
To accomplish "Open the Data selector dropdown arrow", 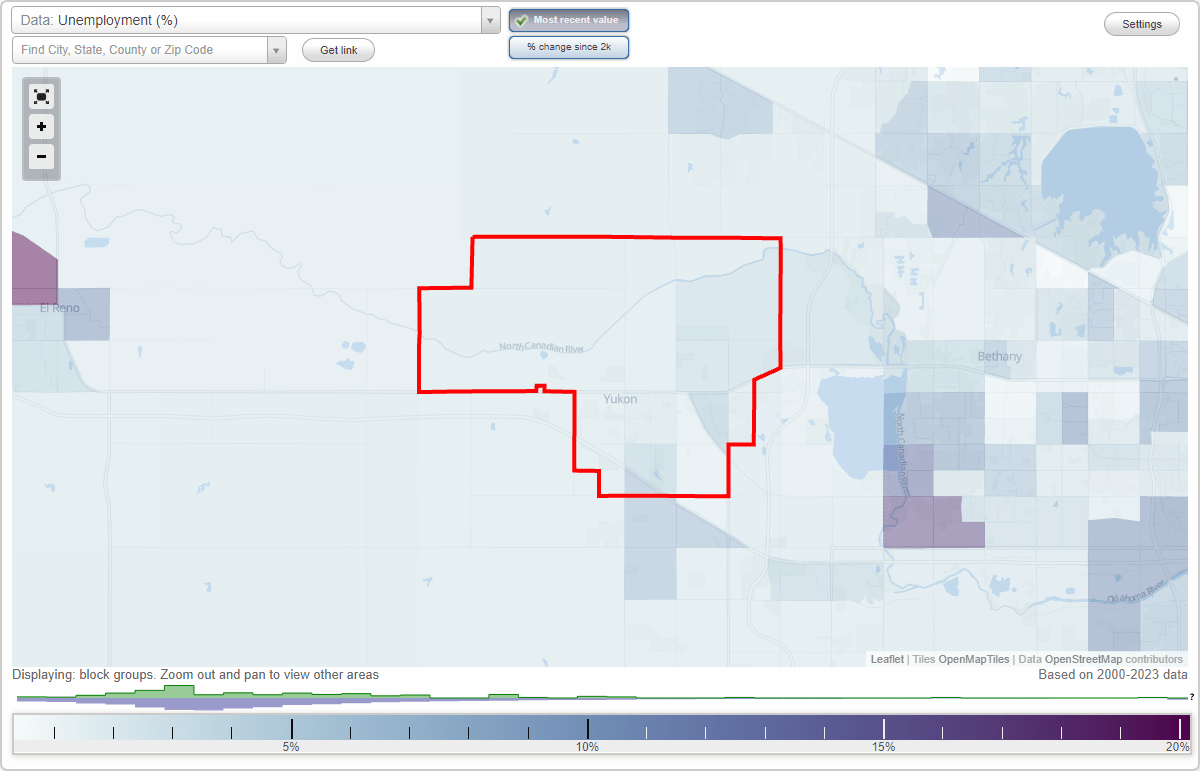I will 489,19.
